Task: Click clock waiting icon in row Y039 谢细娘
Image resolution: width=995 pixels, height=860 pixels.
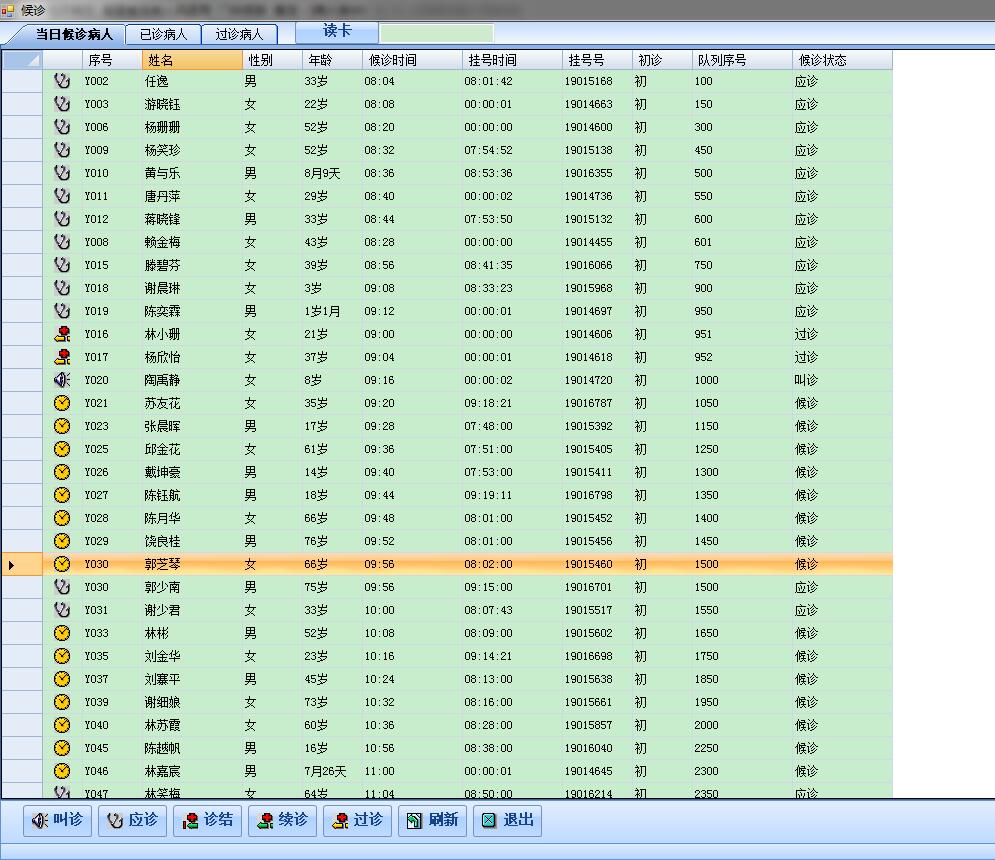Action: click(62, 702)
